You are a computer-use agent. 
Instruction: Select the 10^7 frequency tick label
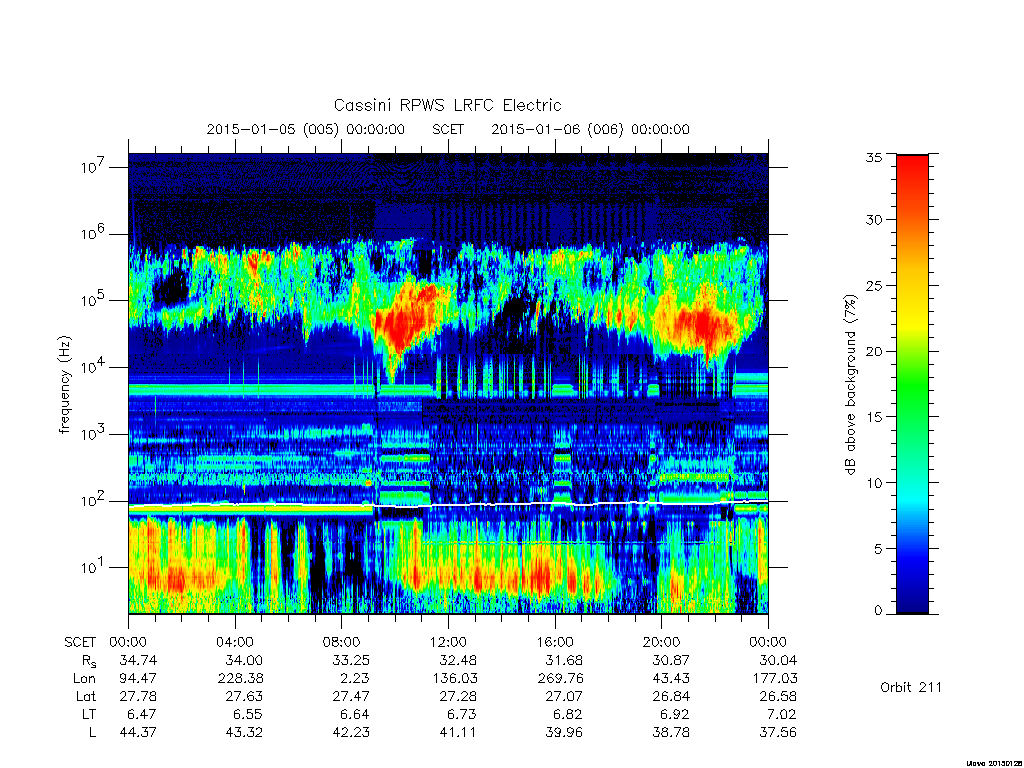pyautogui.click(x=93, y=167)
